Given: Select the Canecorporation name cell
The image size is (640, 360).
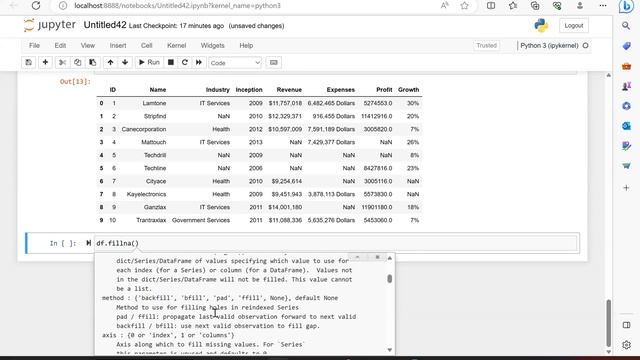Looking at the screenshot, I should click(144, 129).
